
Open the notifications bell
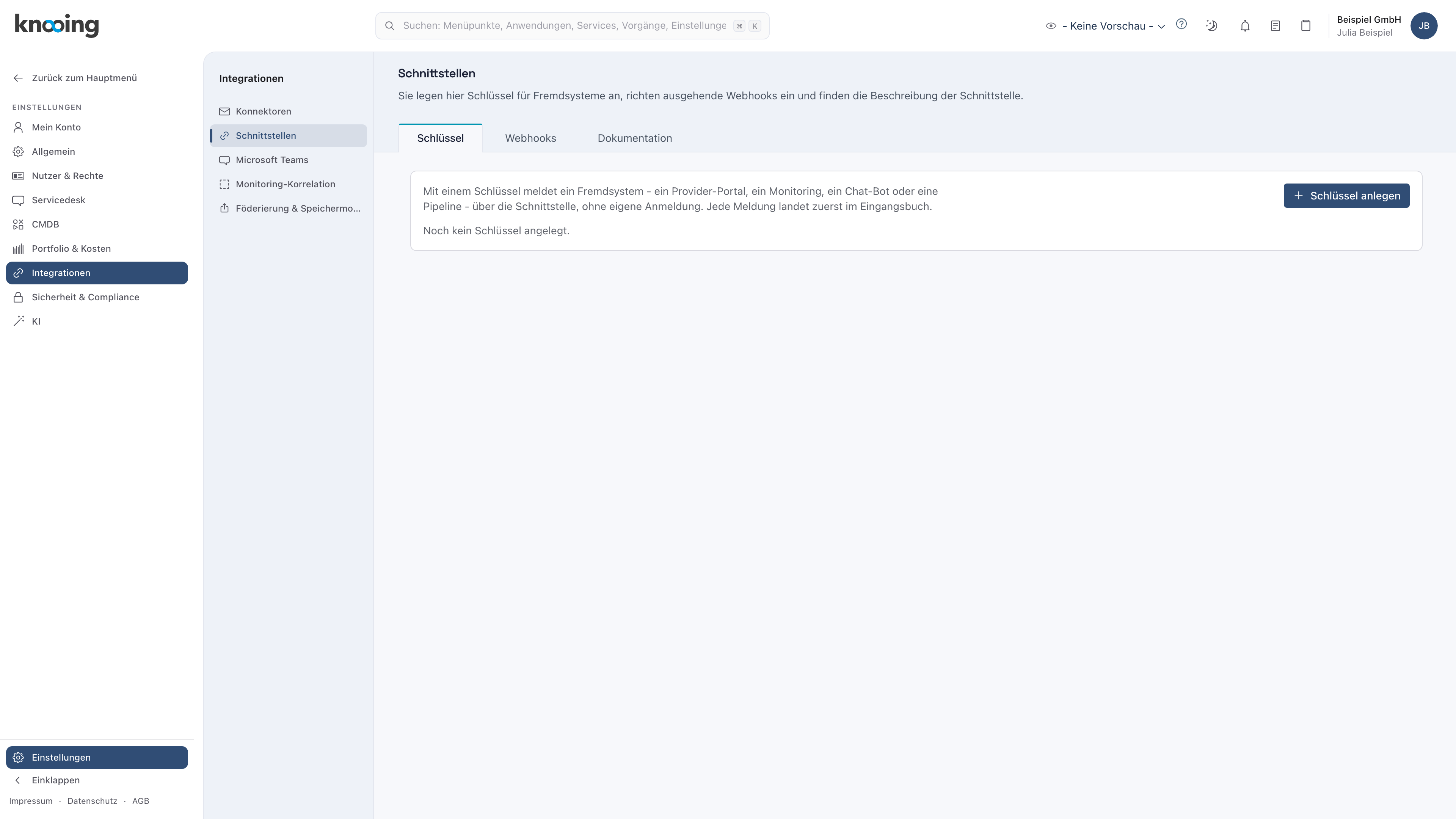[1245, 26]
